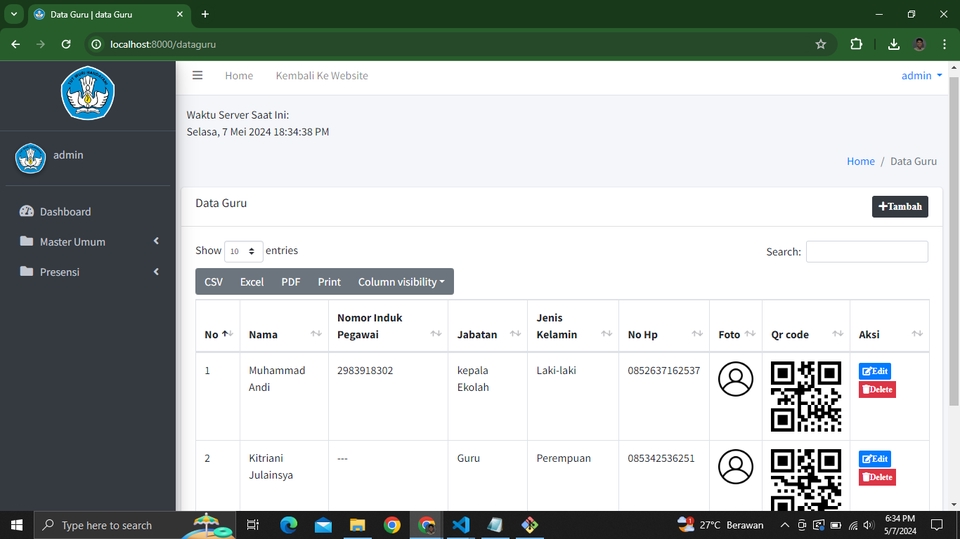The height and width of the screenshot is (539, 960).
Task: Open browser tab search dropdown
Action: click(x=13, y=13)
